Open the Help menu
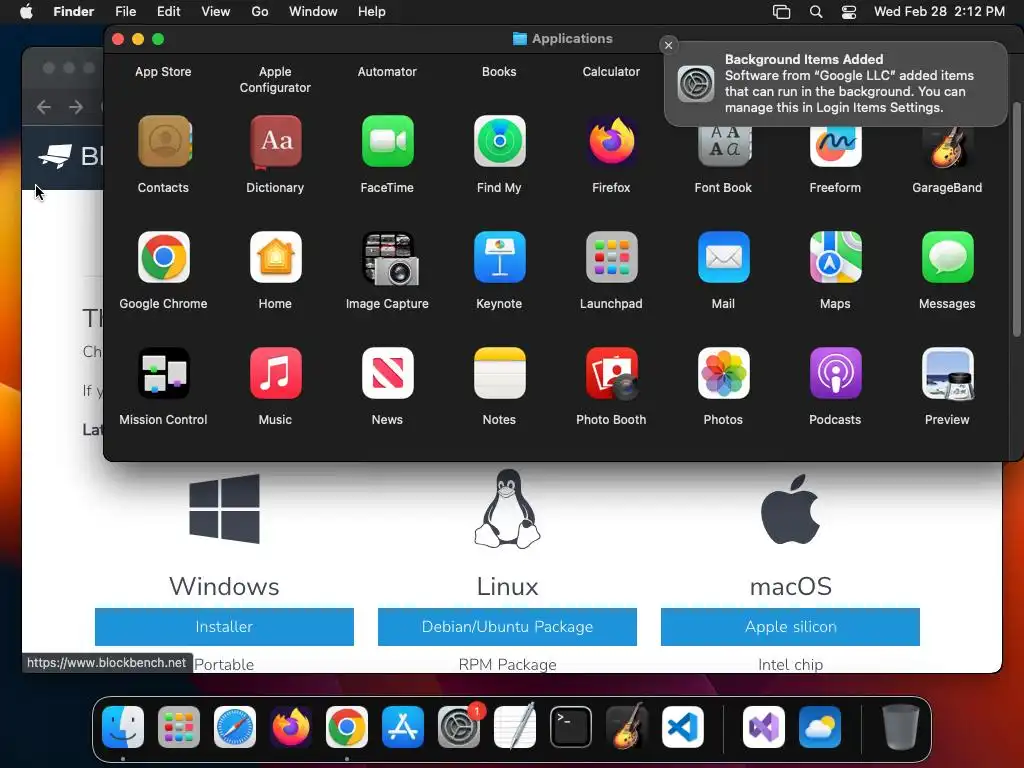This screenshot has height=768, width=1024. click(372, 12)
